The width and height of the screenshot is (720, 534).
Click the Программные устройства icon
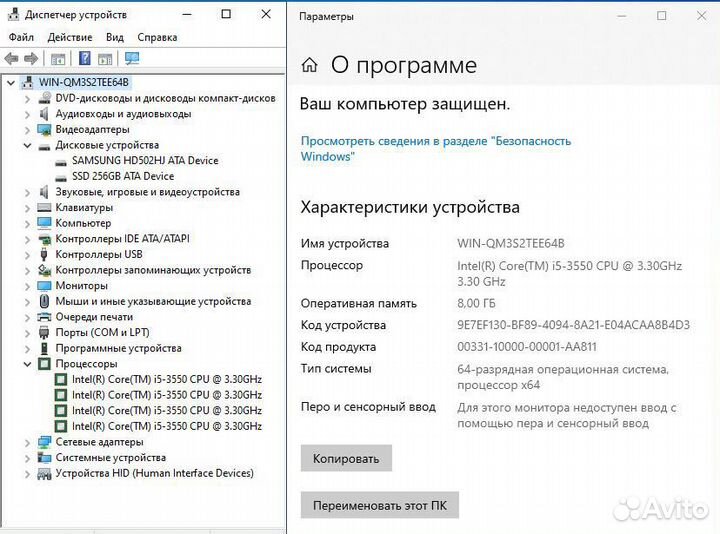pos(44,348)
